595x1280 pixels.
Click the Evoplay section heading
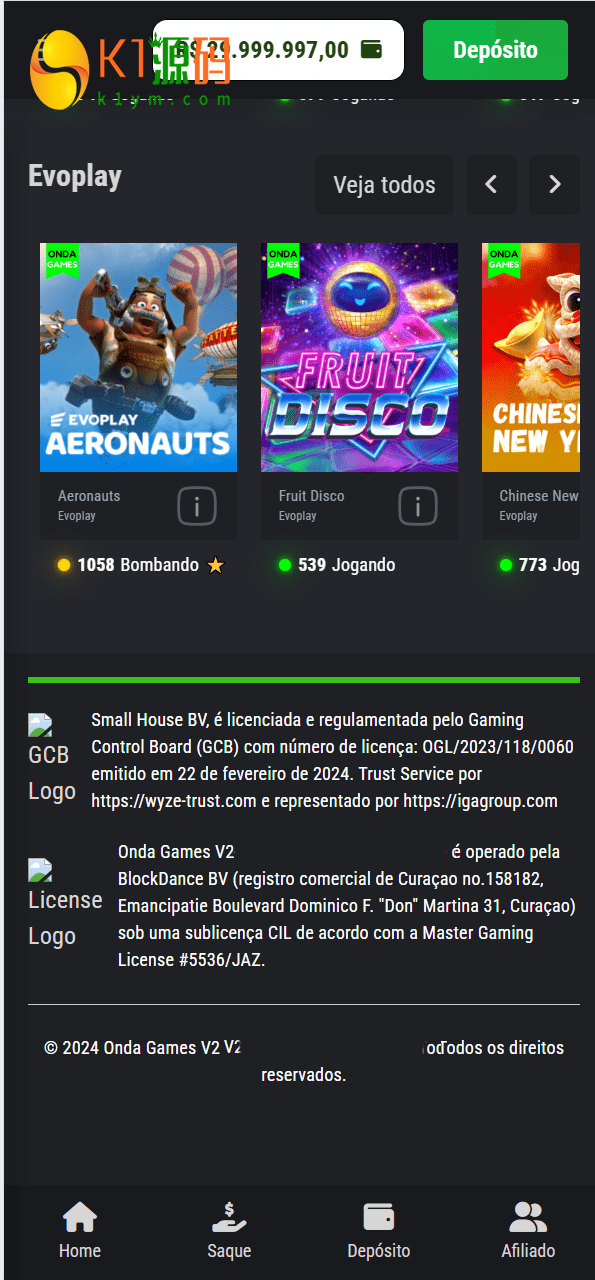pyautogui.click(x=75, y=176)
